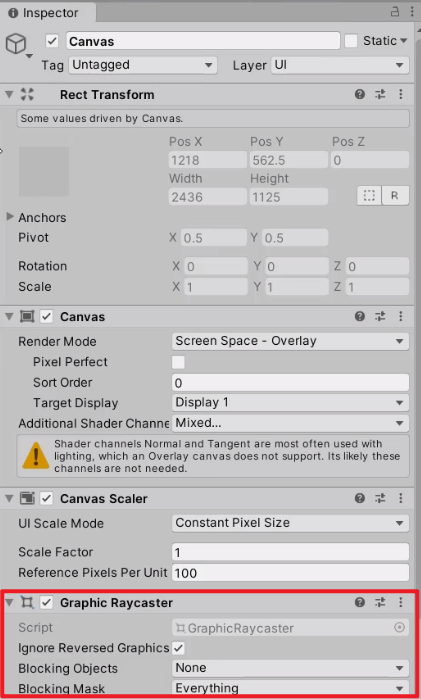Click the Pivot Y field
The height and width of the screenshot is (699, 421).
[x=295, y=238]
